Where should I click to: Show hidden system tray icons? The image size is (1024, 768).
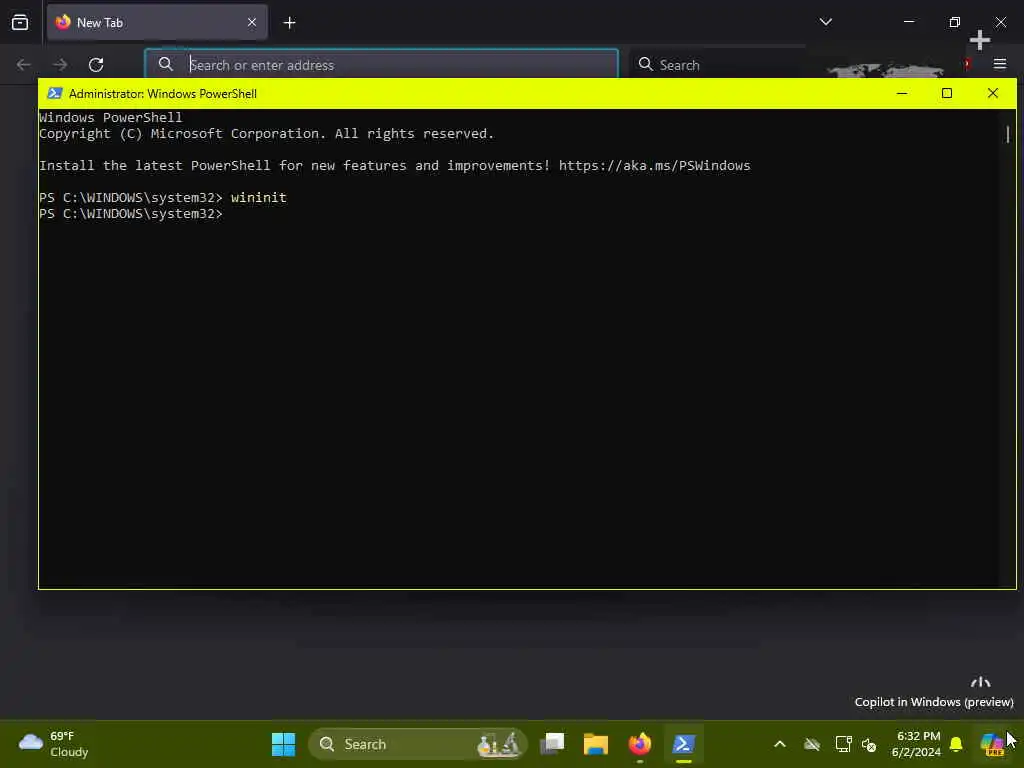(x=780, y=744)
